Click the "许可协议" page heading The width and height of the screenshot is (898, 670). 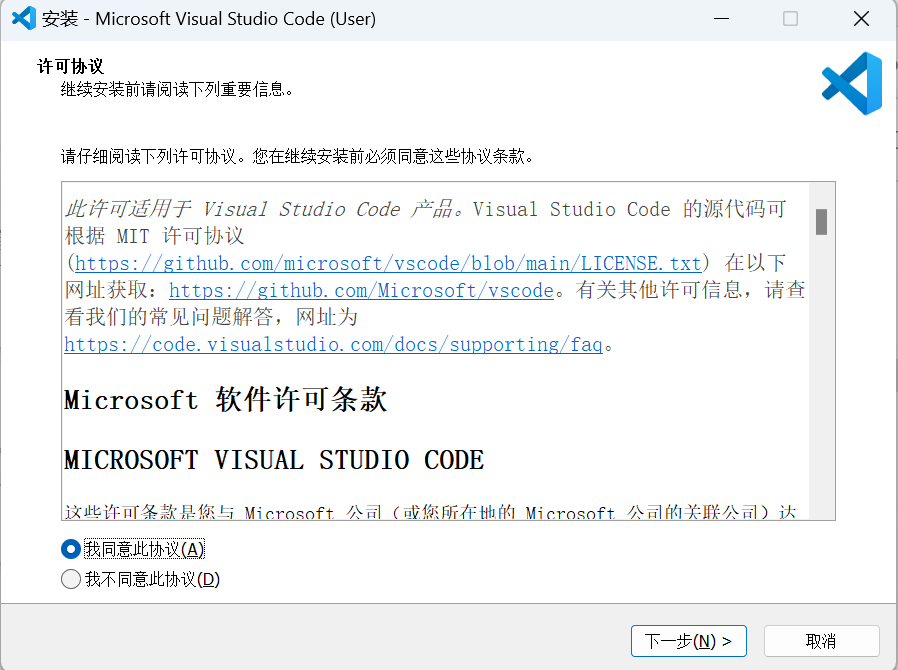pyautogui.click(x=78, y=65)
